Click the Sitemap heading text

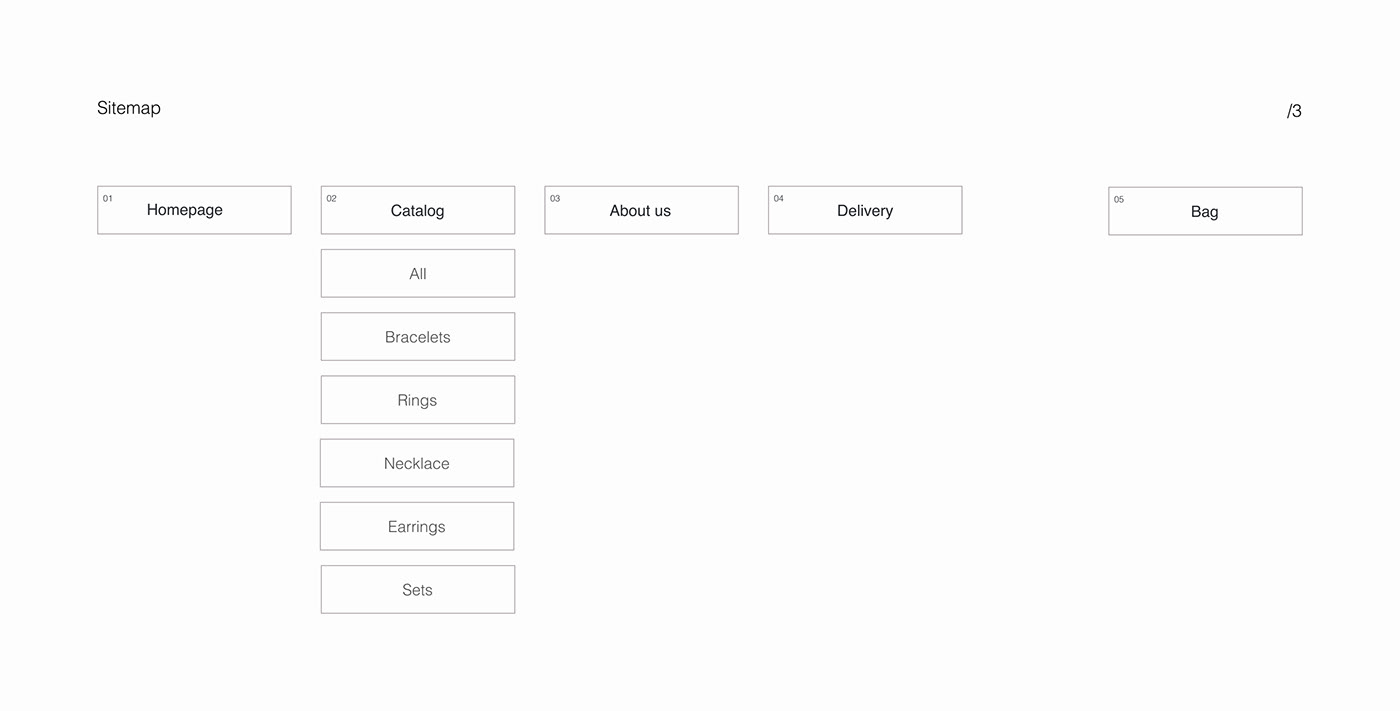tap(129, 108)
